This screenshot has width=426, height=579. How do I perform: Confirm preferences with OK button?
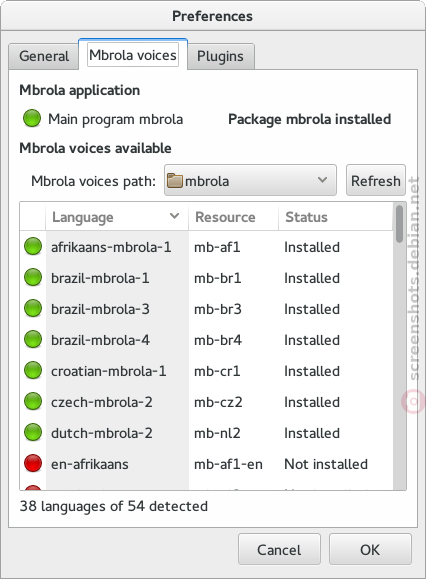click(x=370, y=549)
